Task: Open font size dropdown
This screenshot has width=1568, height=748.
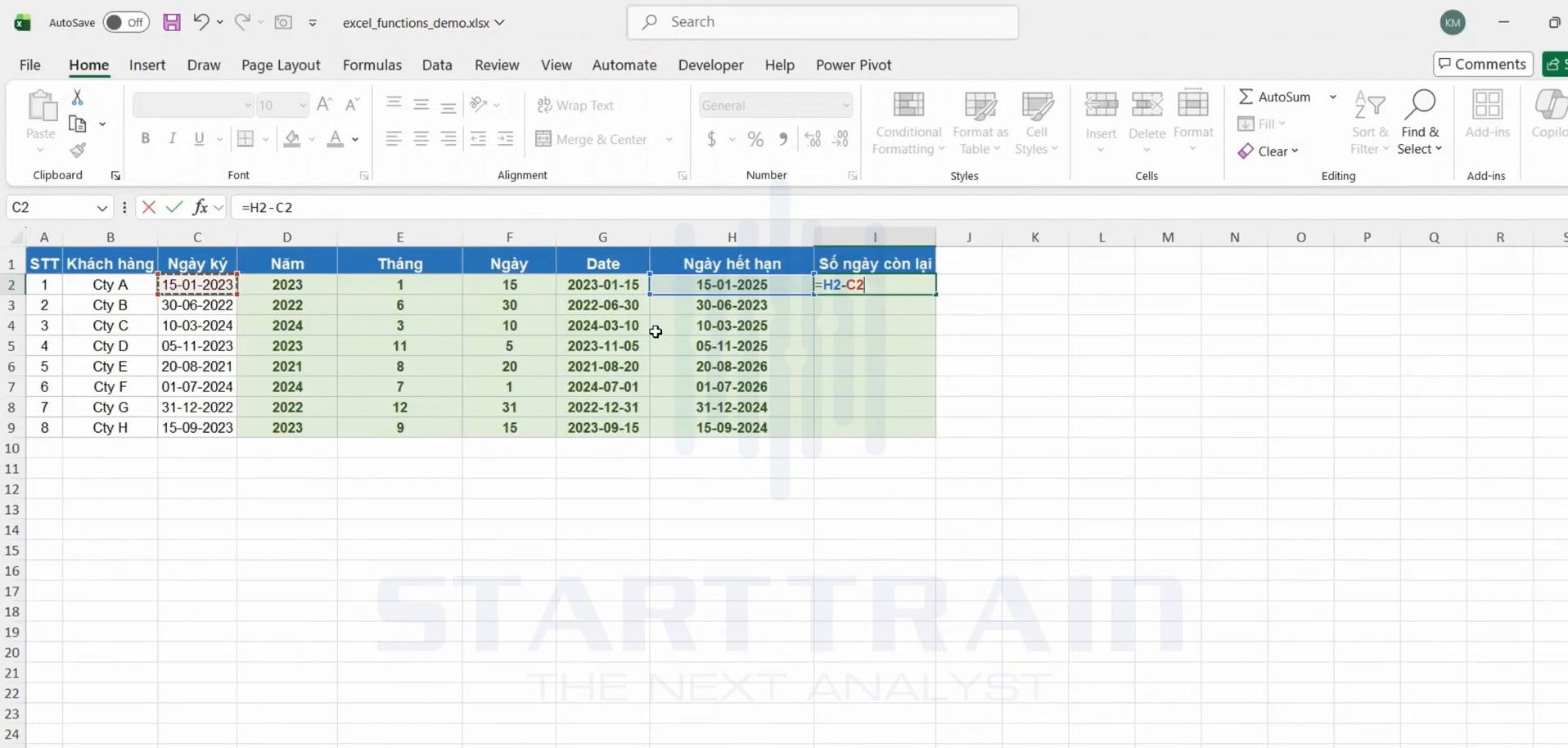Action: click(303, 106)
